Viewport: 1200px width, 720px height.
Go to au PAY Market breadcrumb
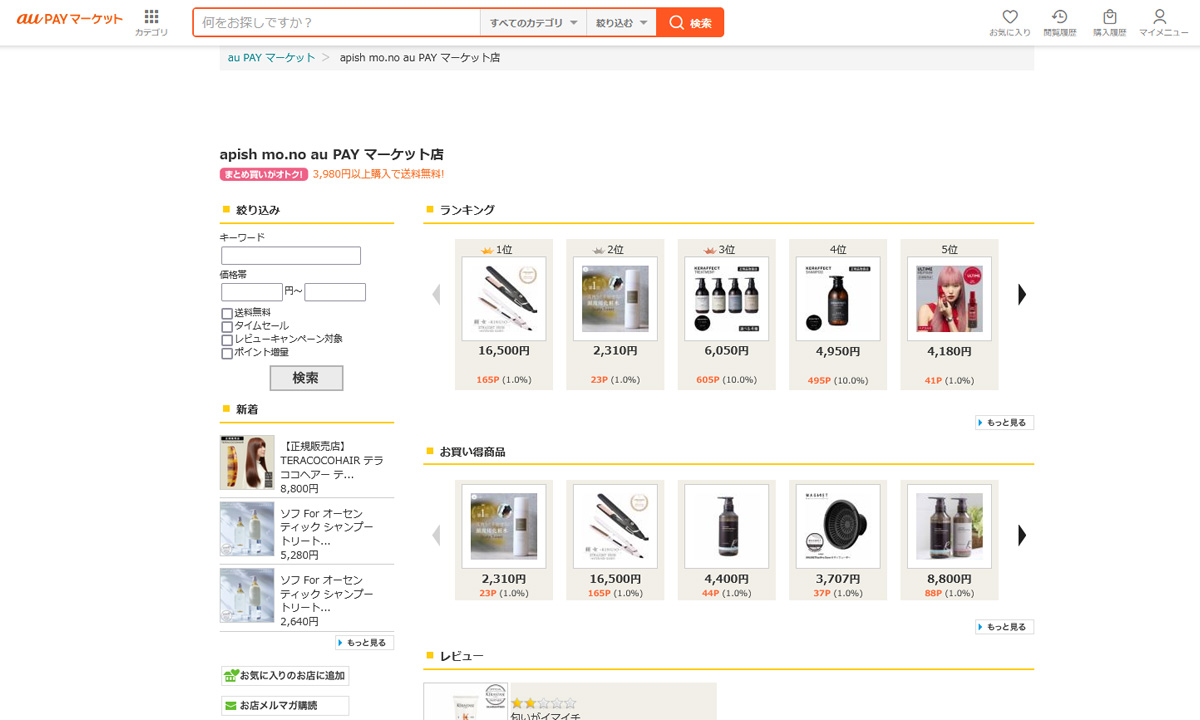[271, 58]
